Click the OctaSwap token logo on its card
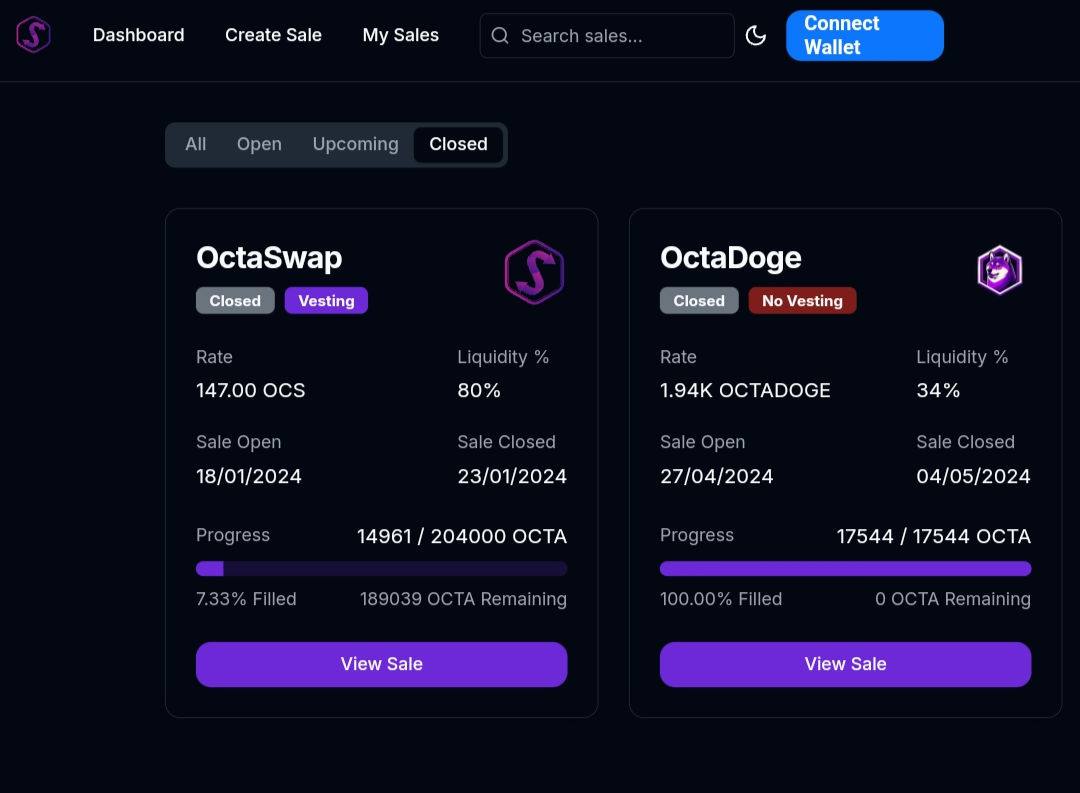Screen dimensions: 1080x793 [x=534, y=272]
